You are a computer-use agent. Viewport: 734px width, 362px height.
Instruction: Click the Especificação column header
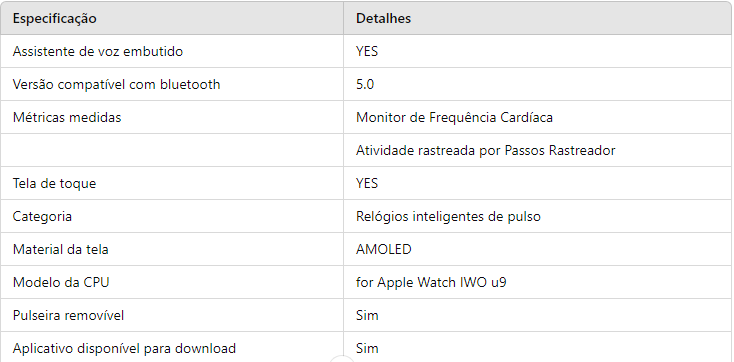tap(172, 18)
